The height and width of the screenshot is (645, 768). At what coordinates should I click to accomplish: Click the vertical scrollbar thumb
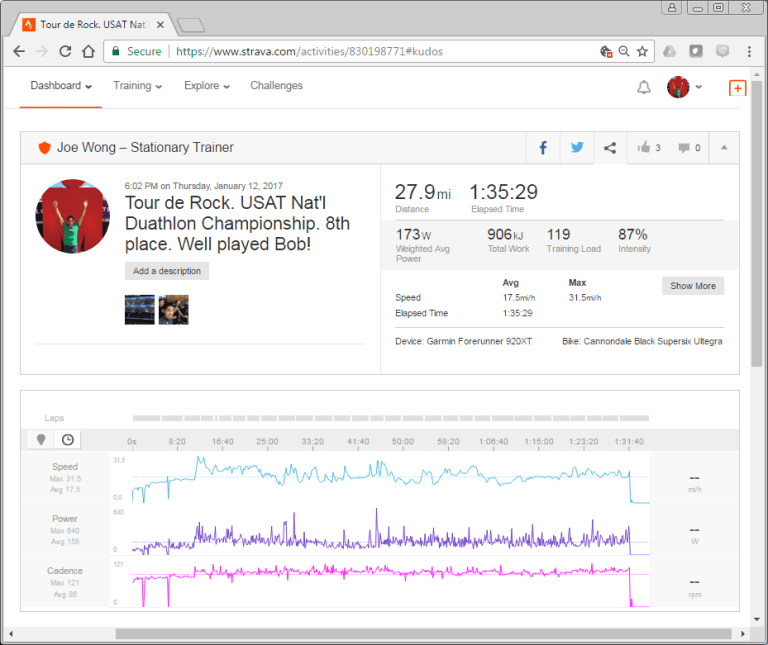757,223
